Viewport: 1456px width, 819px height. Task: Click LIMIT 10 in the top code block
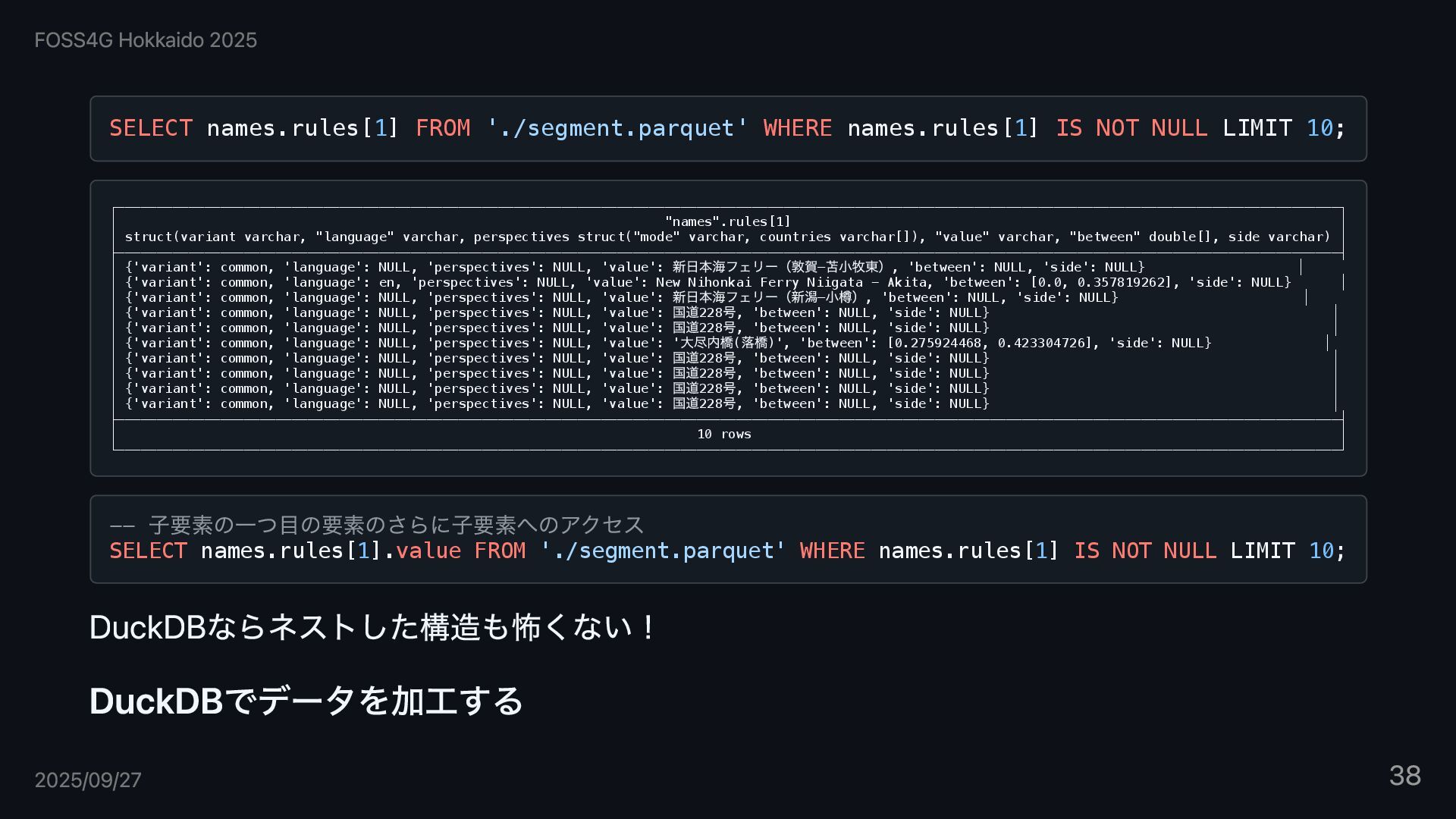1277,128
